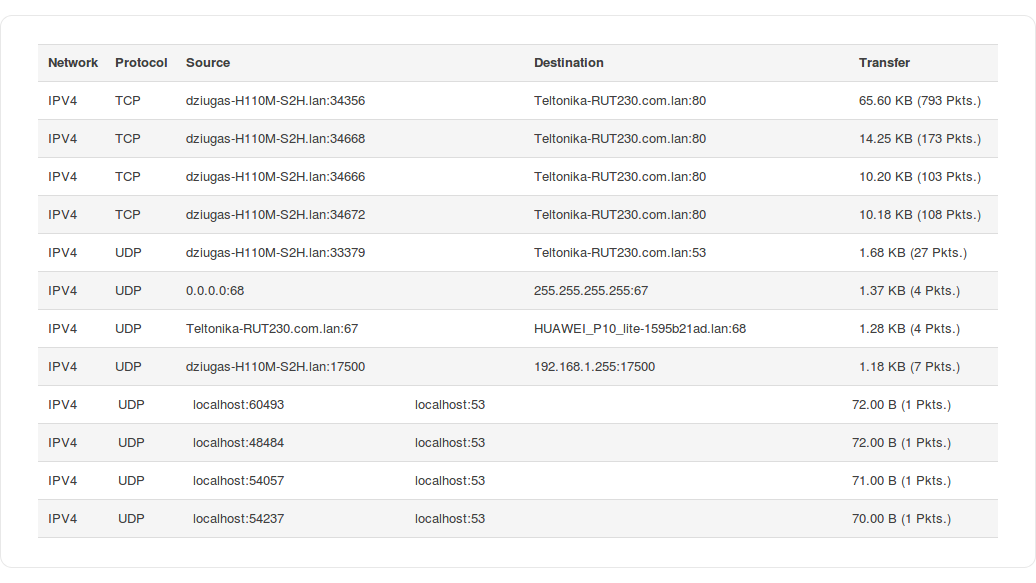The width and height of the screenshot is (1036, 583).
Task: Click the 65.60 KB (793 Pkts.) transfer
Action: pyautogui.click(x=919, y=101)
